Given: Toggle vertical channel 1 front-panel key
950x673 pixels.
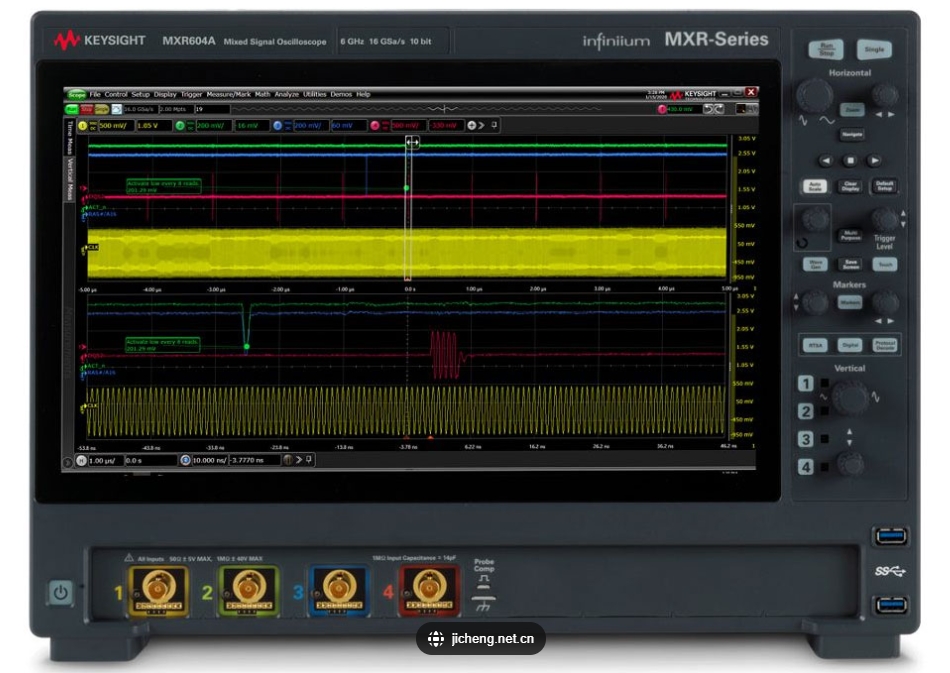Looking at the screenshot, I should pos(805,383).
